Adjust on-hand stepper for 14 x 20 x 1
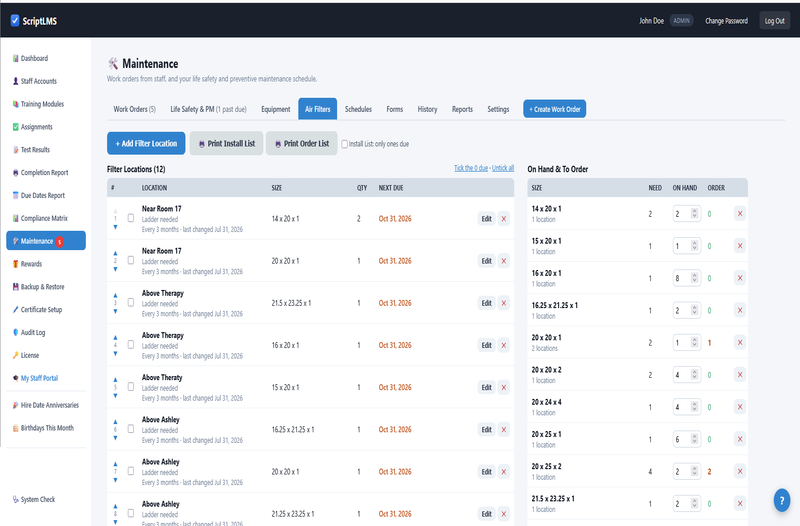Image resolution: width=800 pixels, height=526 pixels. [x=694, y=214]
